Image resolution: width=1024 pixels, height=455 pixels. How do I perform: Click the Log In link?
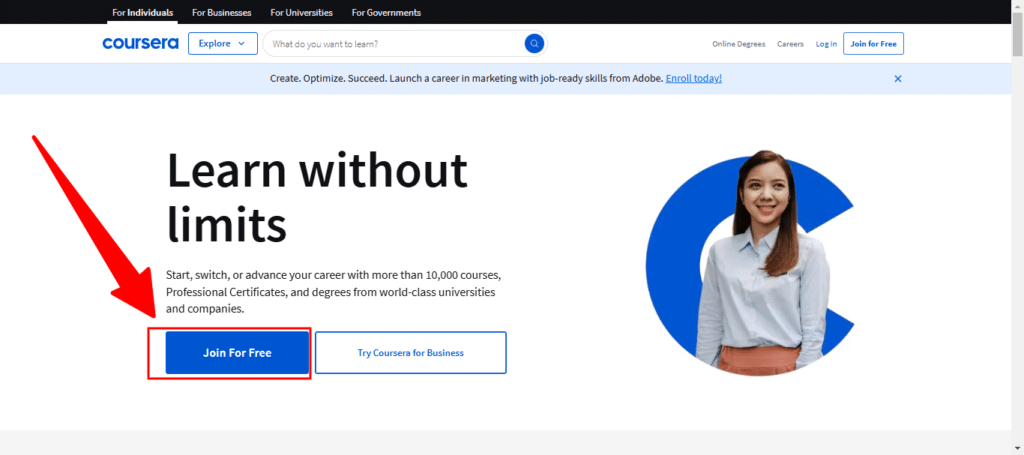pos(826,44)
